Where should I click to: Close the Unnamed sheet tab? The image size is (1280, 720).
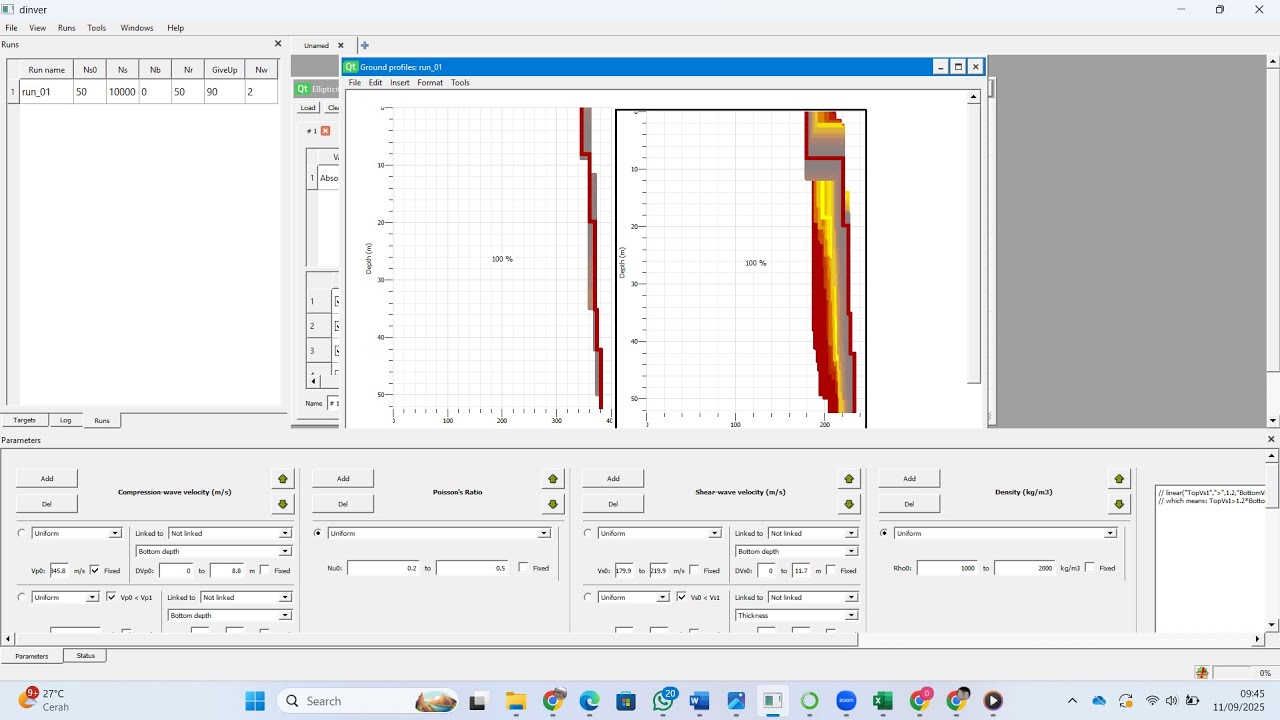(340, 45)
